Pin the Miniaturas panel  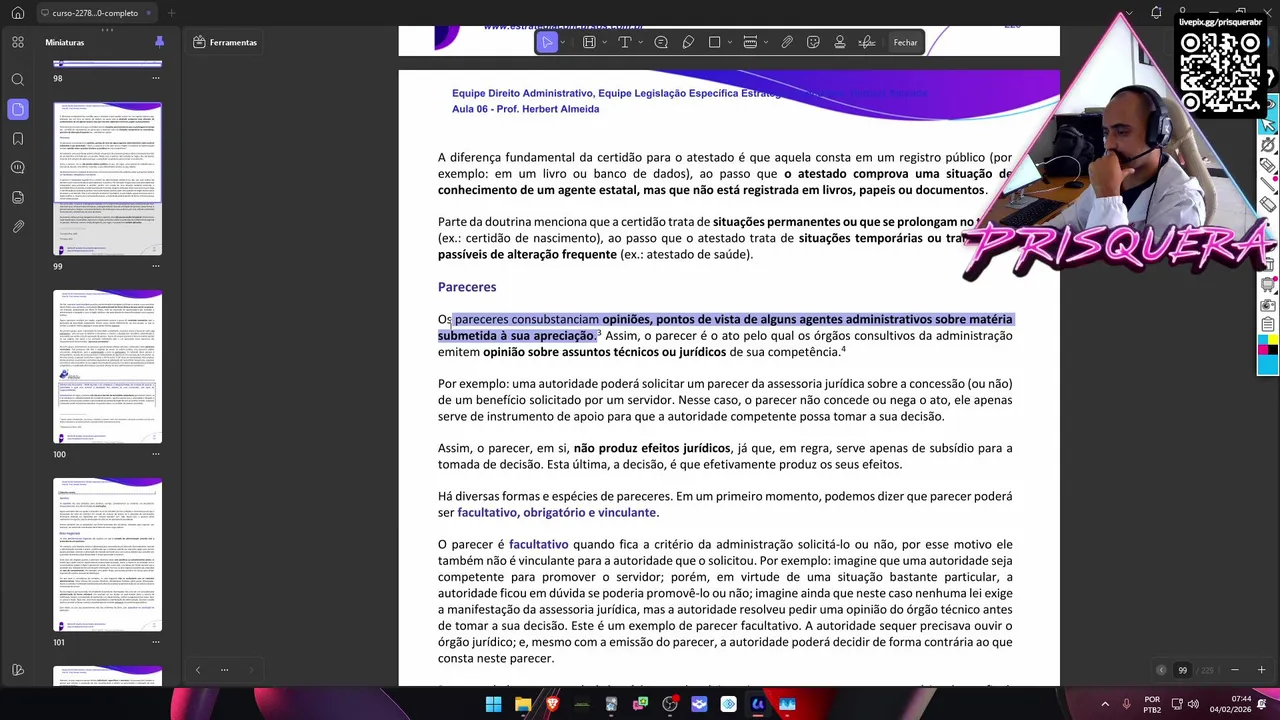(x=159, y=42)
